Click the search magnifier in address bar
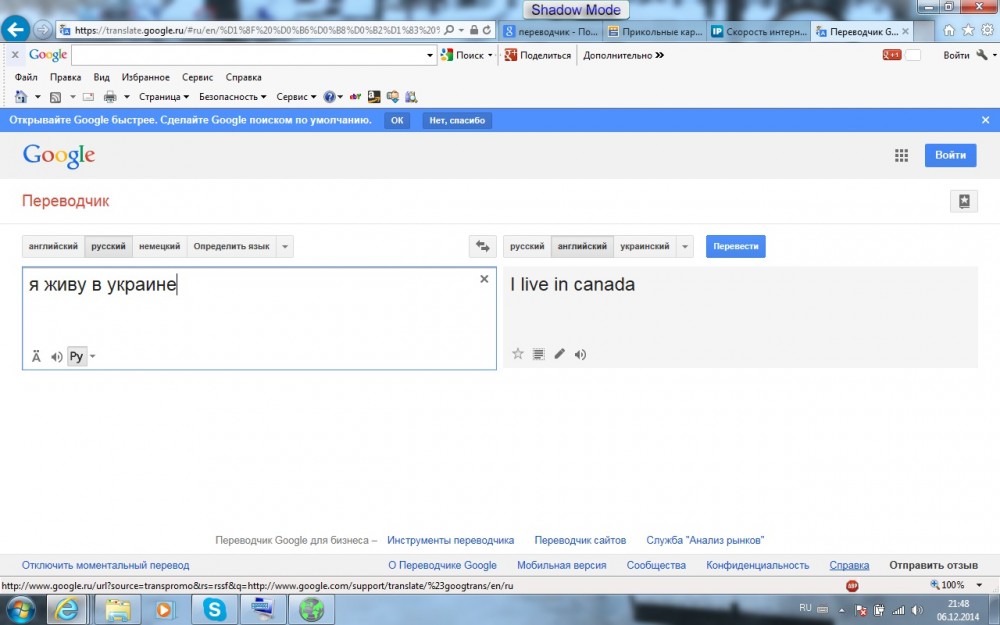1000x625 pixels. (x=449, y=30)
